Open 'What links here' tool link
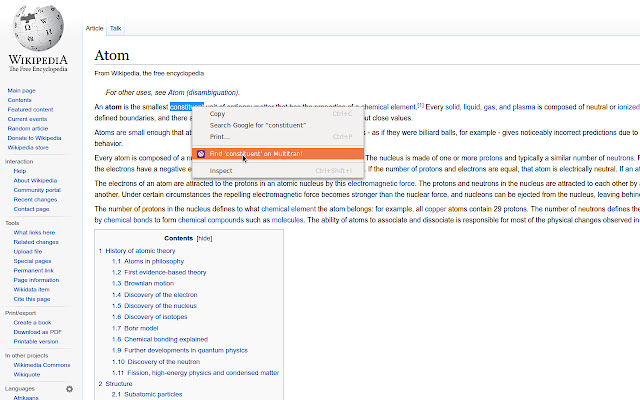The height and width of the screenshot is (400, 640). coord(34,233)
